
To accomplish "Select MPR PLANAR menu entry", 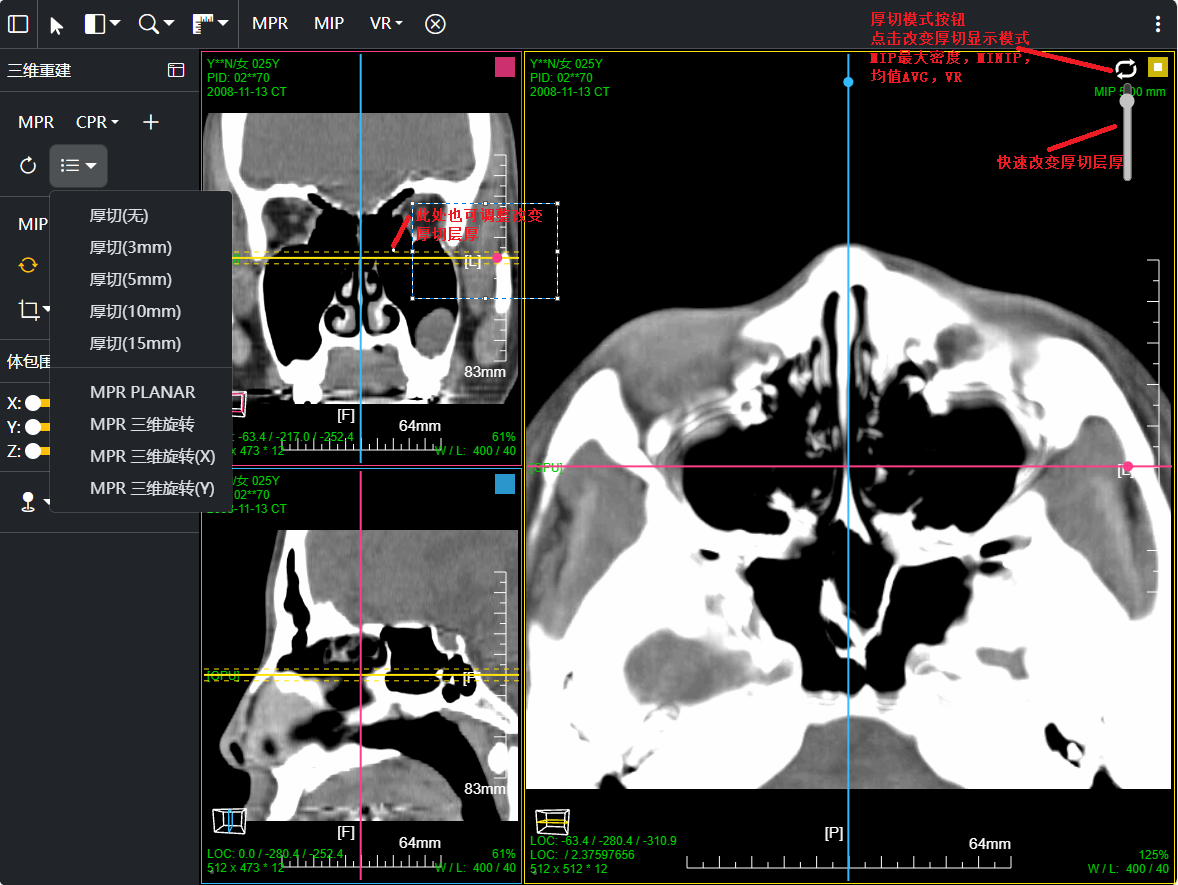I will [x=143, y=392].
